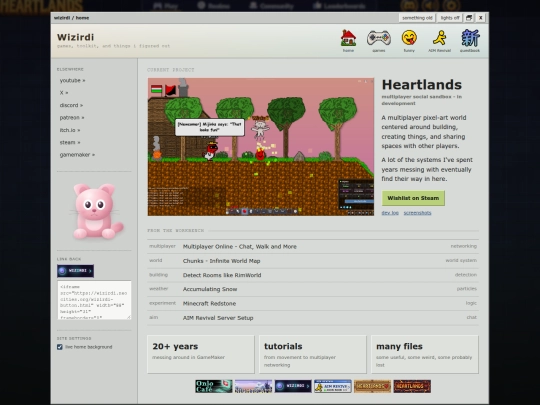
Task: Open the 'Minecraft Redstone' entry
Action: pyautogui.click(x=209, y=303)
